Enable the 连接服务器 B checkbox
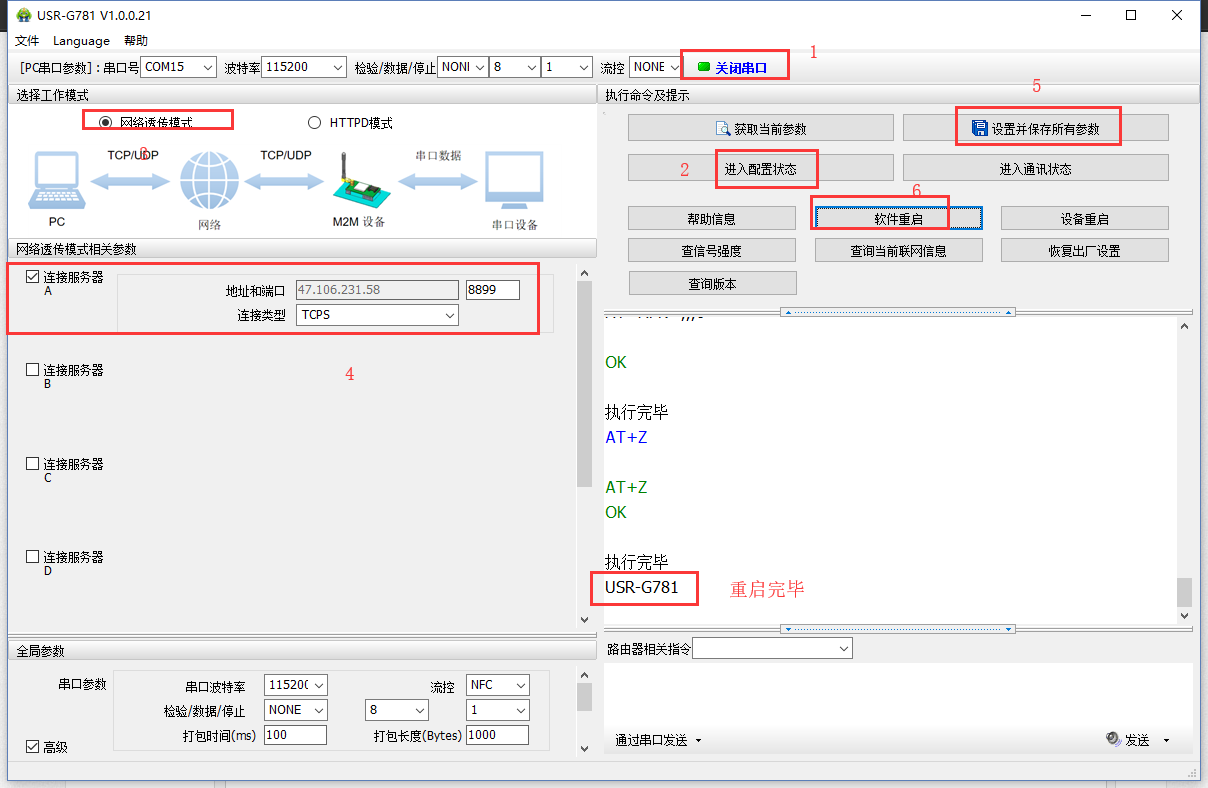 click(33, 370)
